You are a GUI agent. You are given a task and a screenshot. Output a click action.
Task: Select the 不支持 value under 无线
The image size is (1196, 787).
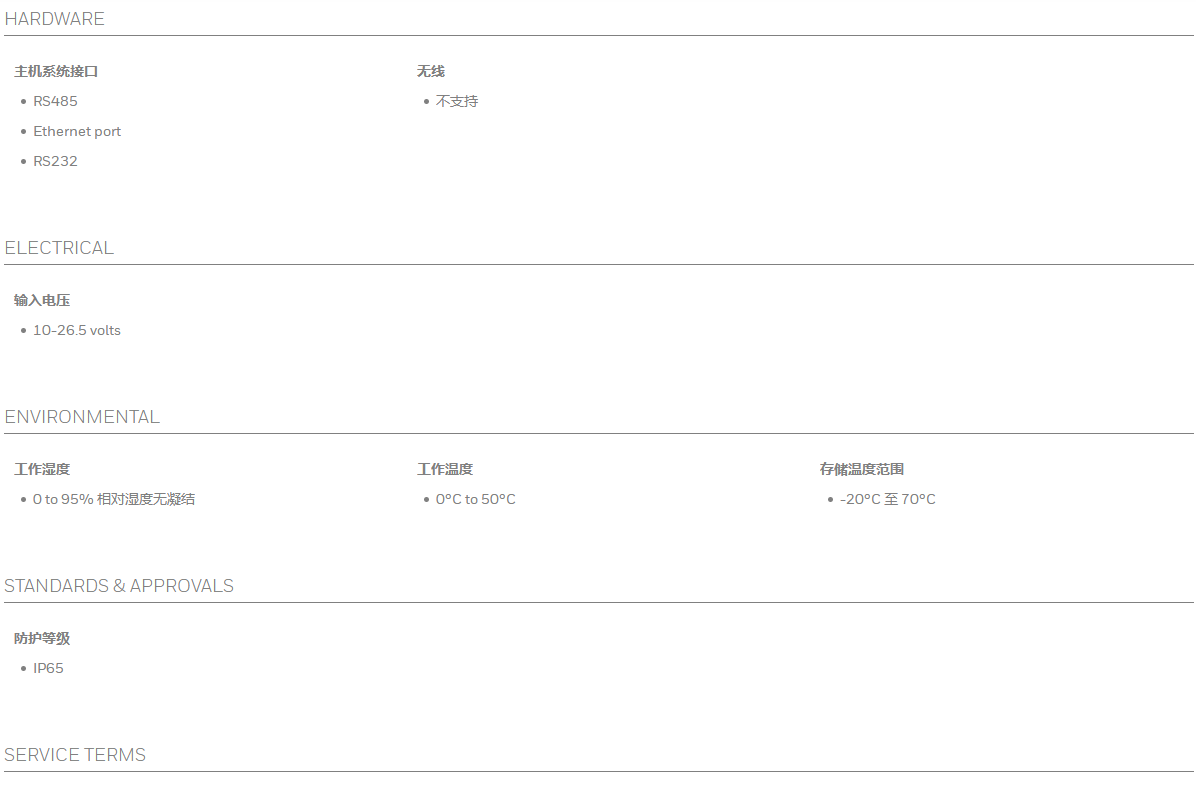pyautogui.click(x=457, y=102)
